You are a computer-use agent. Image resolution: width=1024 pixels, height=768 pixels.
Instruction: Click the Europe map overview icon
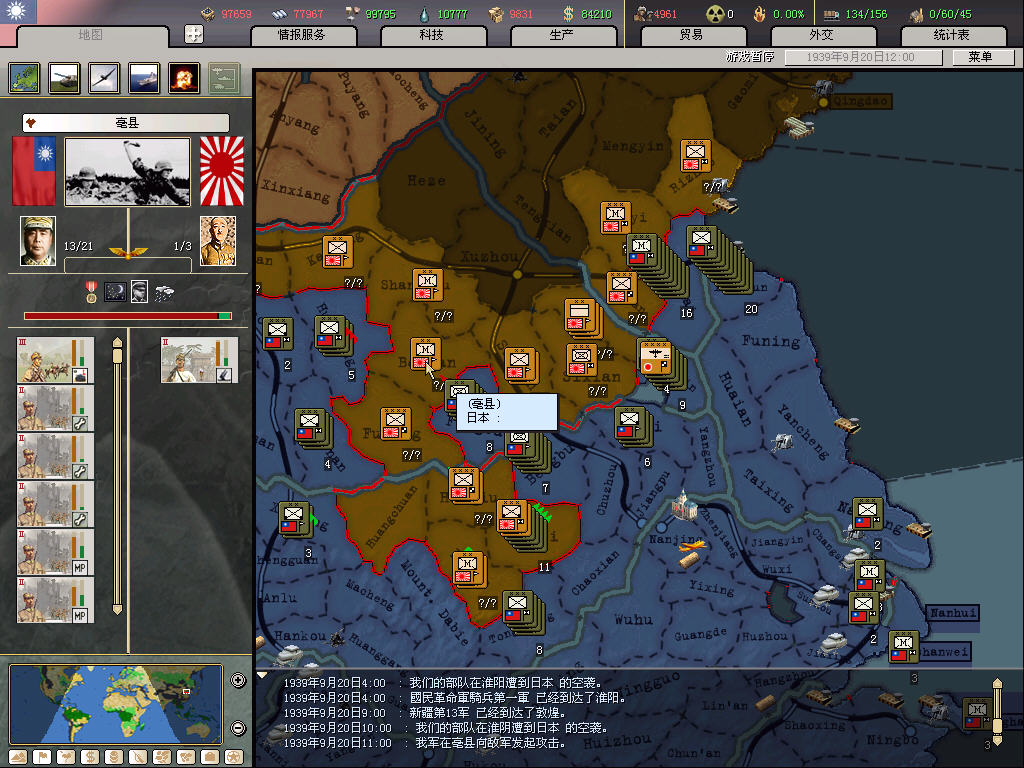click(x=25, y=78)
